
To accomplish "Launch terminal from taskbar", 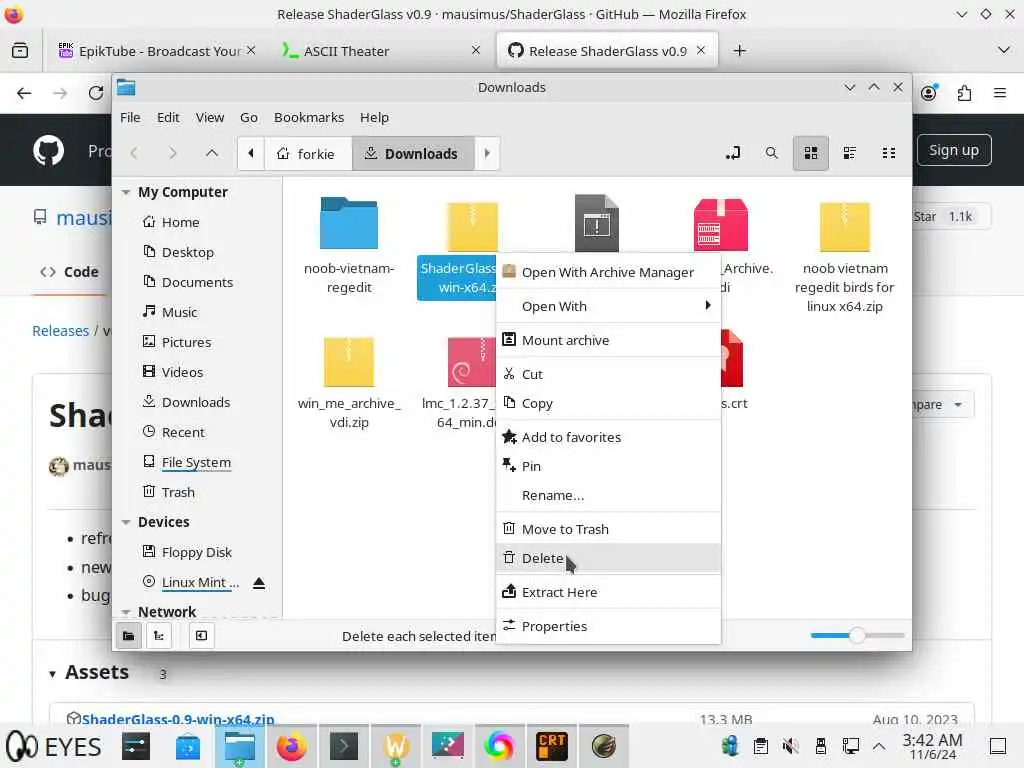I will [344, 746].
